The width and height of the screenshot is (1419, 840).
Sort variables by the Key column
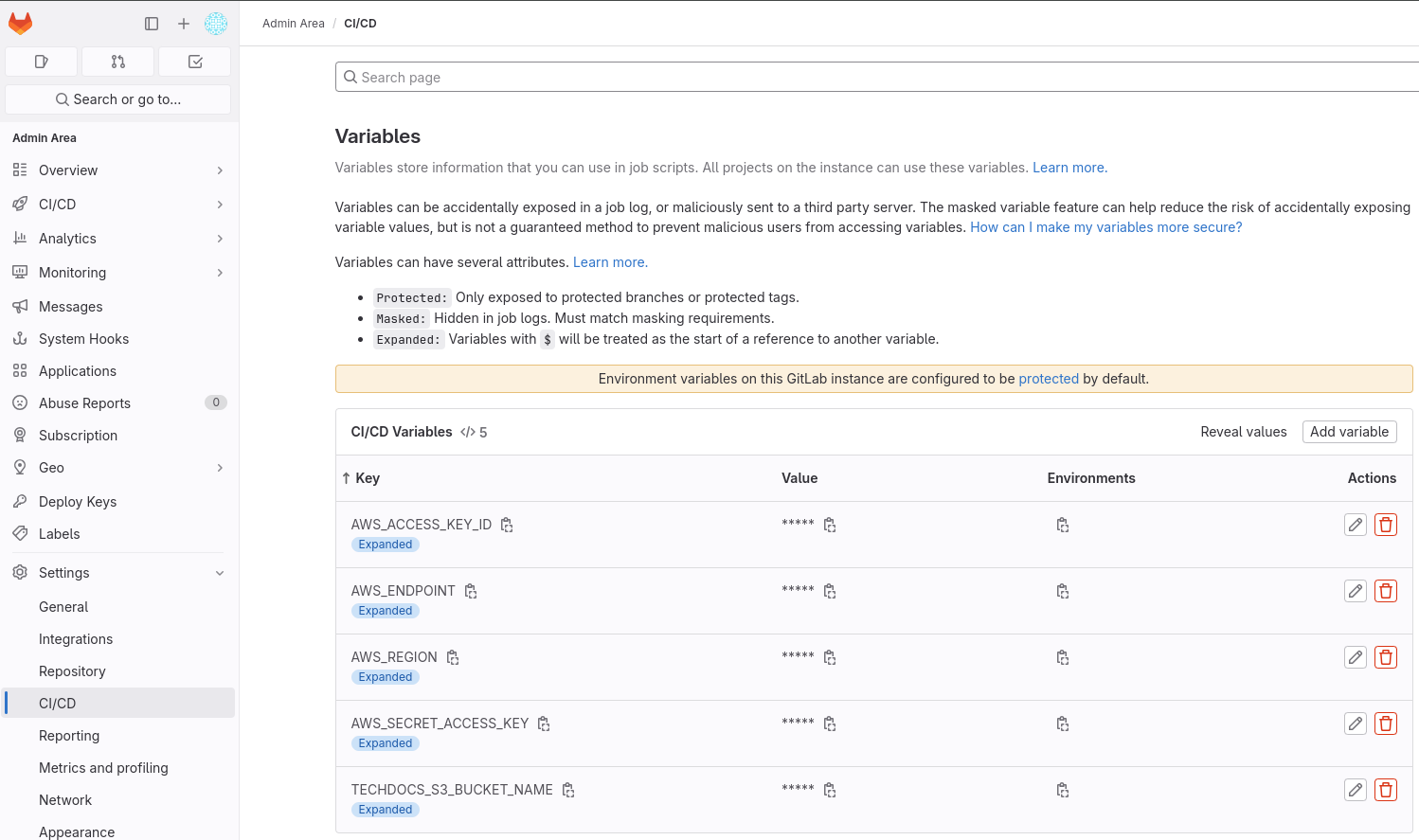click(x=361, y=478)
